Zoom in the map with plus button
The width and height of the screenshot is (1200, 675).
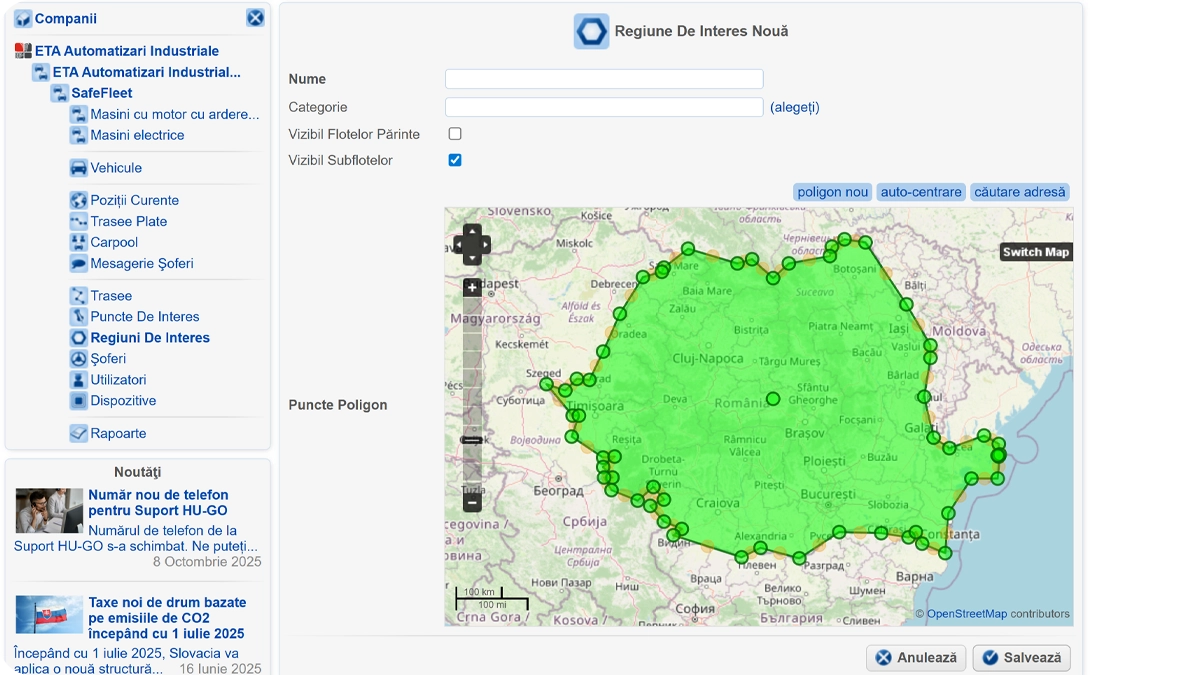[x=472, y=288]
